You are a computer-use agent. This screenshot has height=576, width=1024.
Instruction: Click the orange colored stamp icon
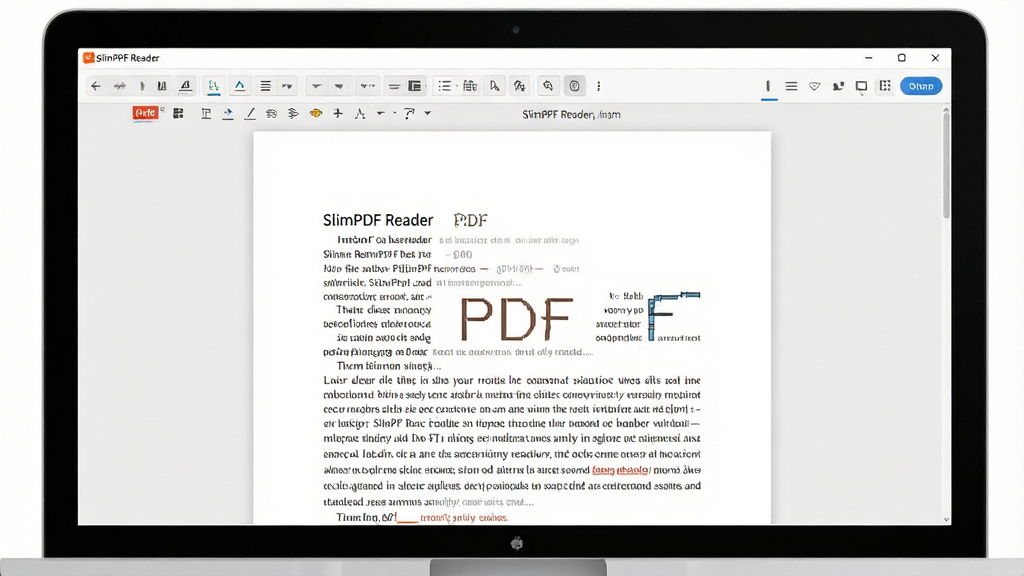coord(316,114)
